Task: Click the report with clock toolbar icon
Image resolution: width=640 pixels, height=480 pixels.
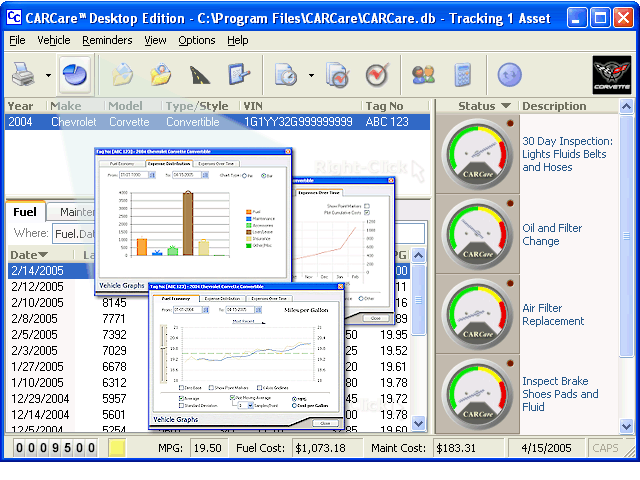Action: pos(286,75)
